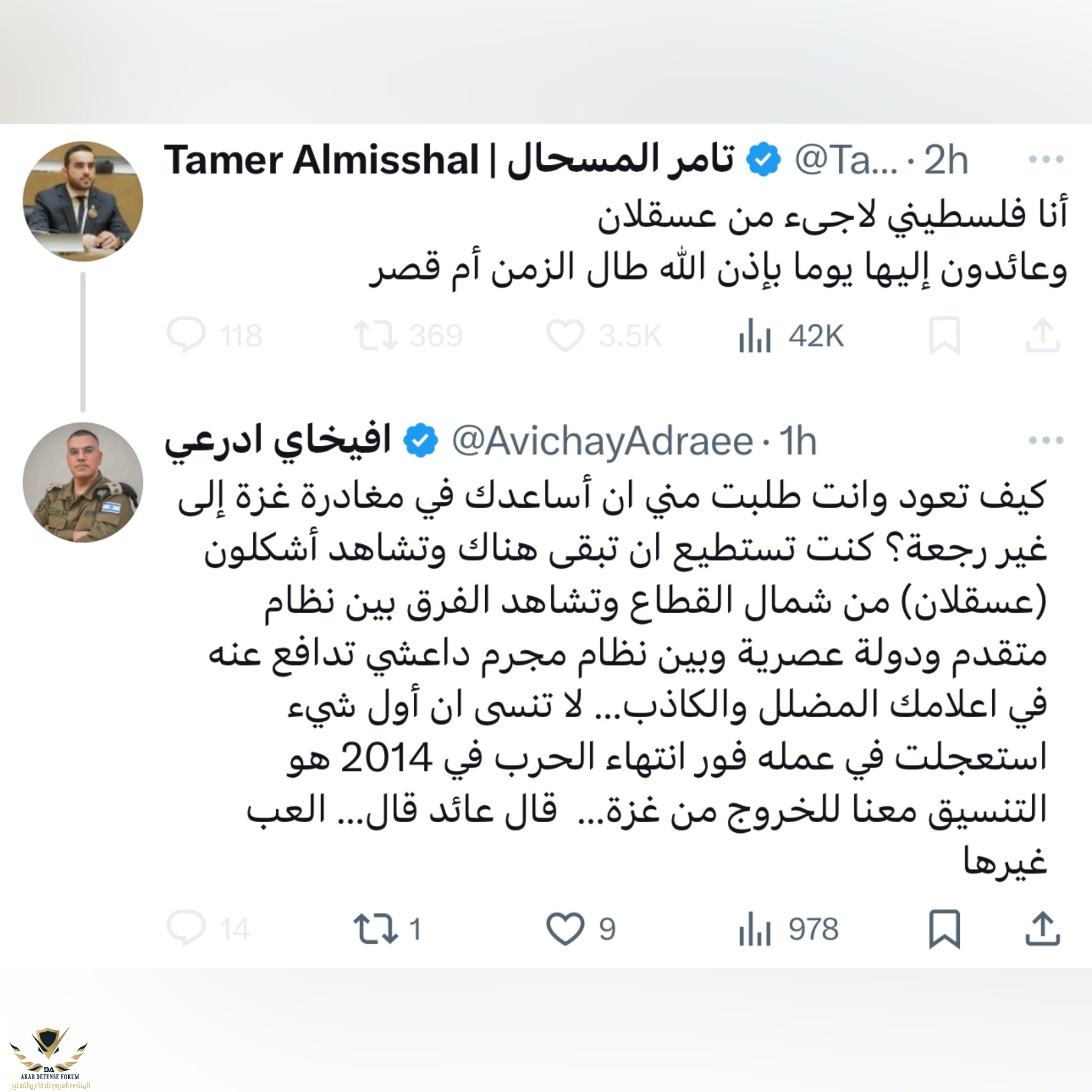Reply to the tweet with 14 comments
The height and width of the screenshot is (1092, 1092).
pyautogui.click(x=186, y=929)
